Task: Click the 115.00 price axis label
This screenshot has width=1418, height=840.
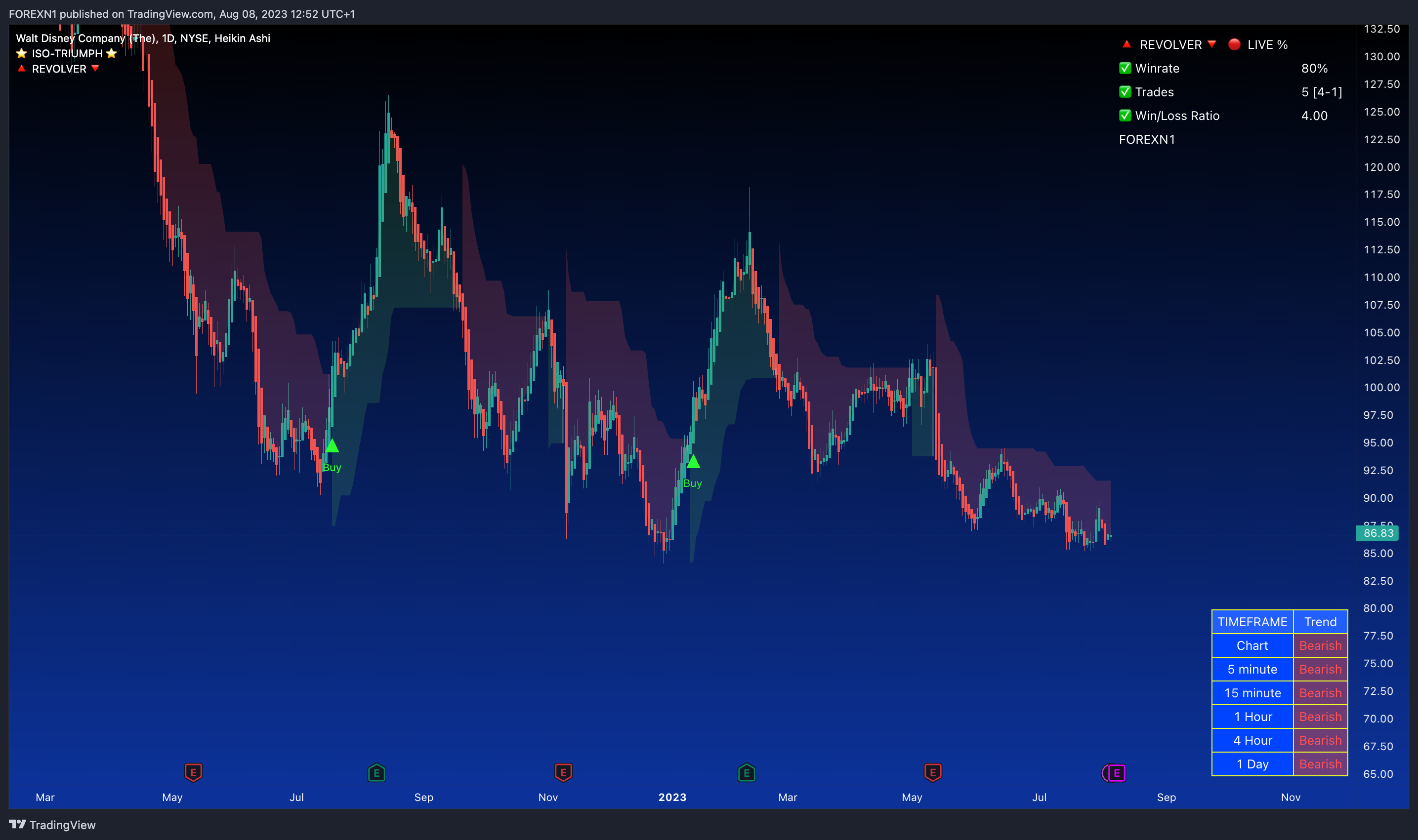Action: click(1381, 222)
